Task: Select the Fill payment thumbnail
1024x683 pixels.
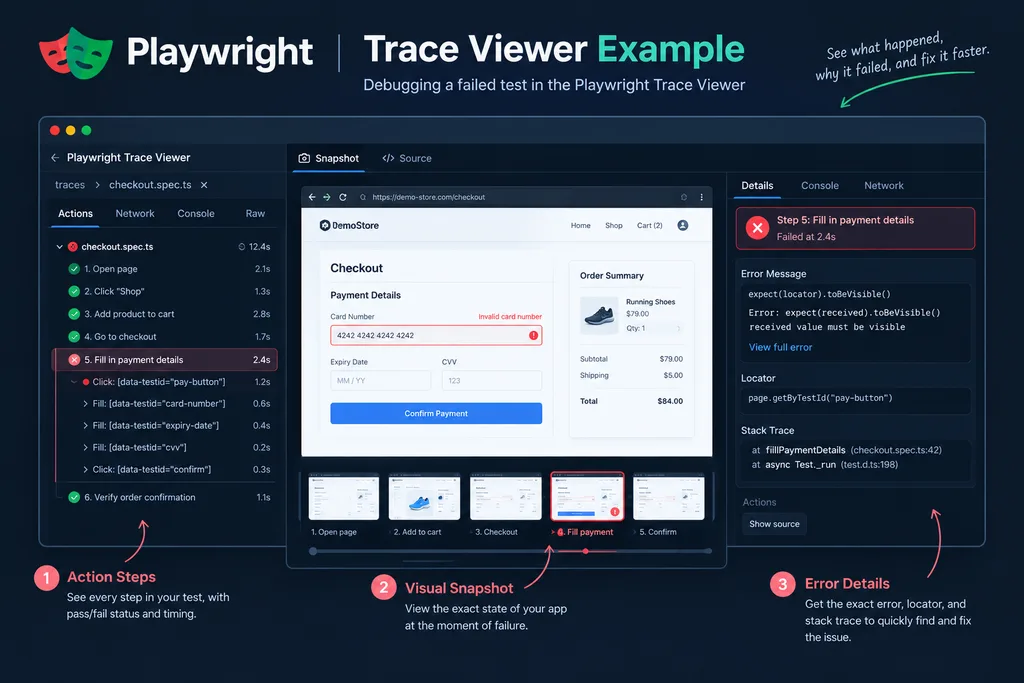Action: click(x=587, y=497)
